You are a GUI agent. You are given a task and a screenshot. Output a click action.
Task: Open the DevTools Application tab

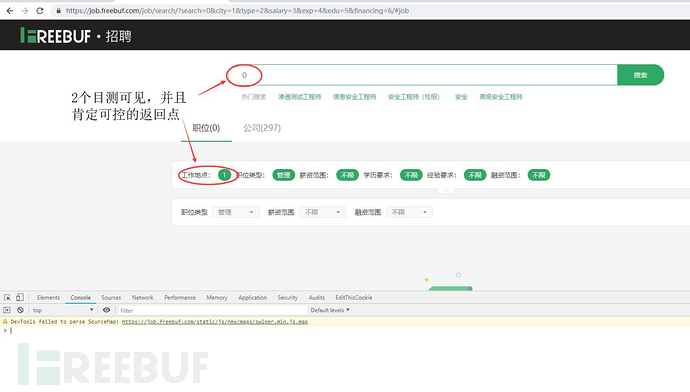253,298
